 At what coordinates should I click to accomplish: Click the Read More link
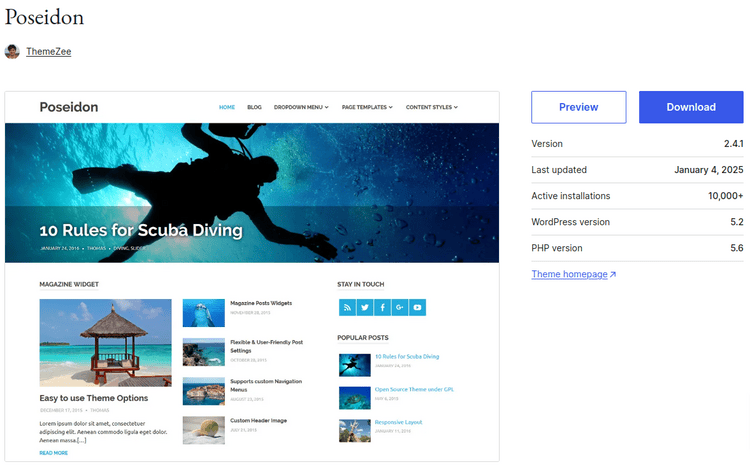(54, 453)
